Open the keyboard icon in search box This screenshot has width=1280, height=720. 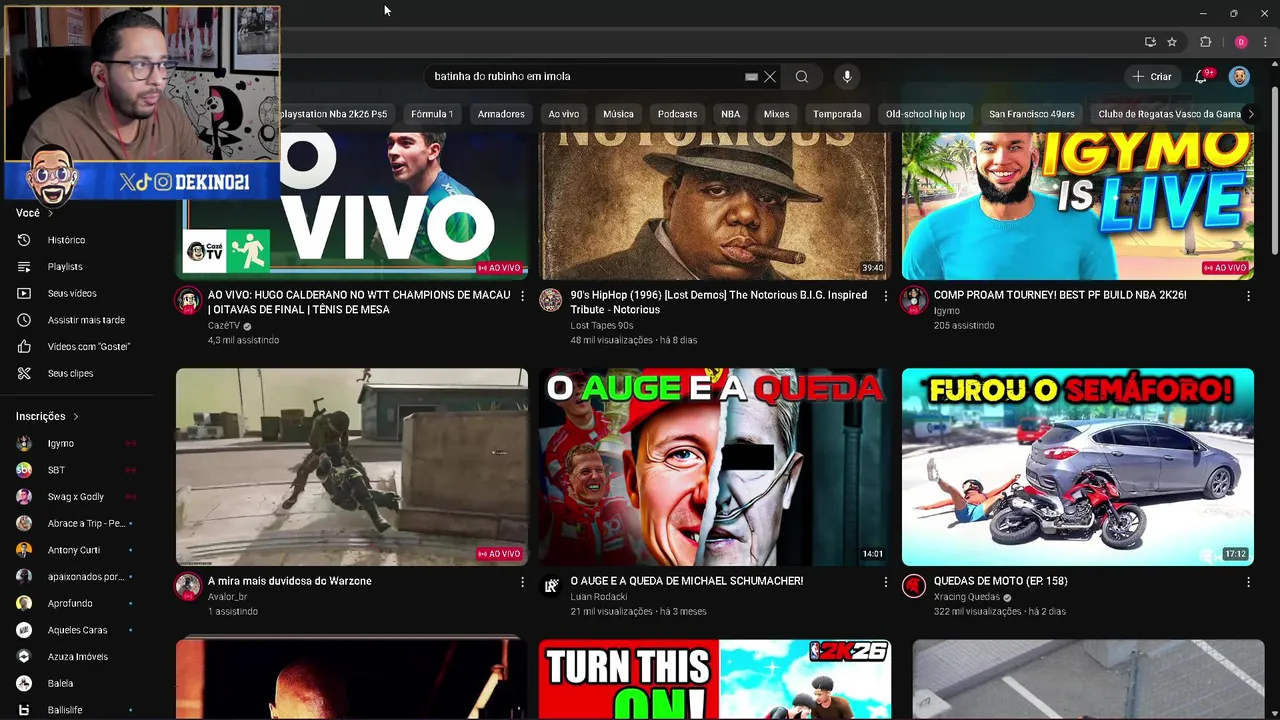(751, 77)
